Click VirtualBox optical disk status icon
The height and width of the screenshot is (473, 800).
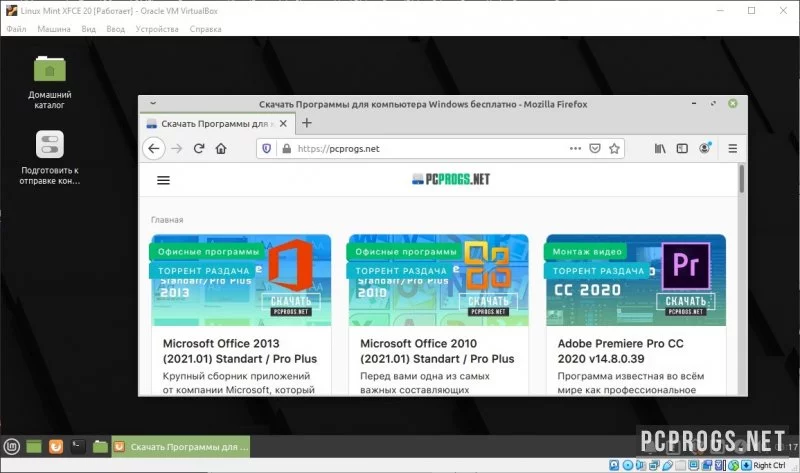coord(628,465)
